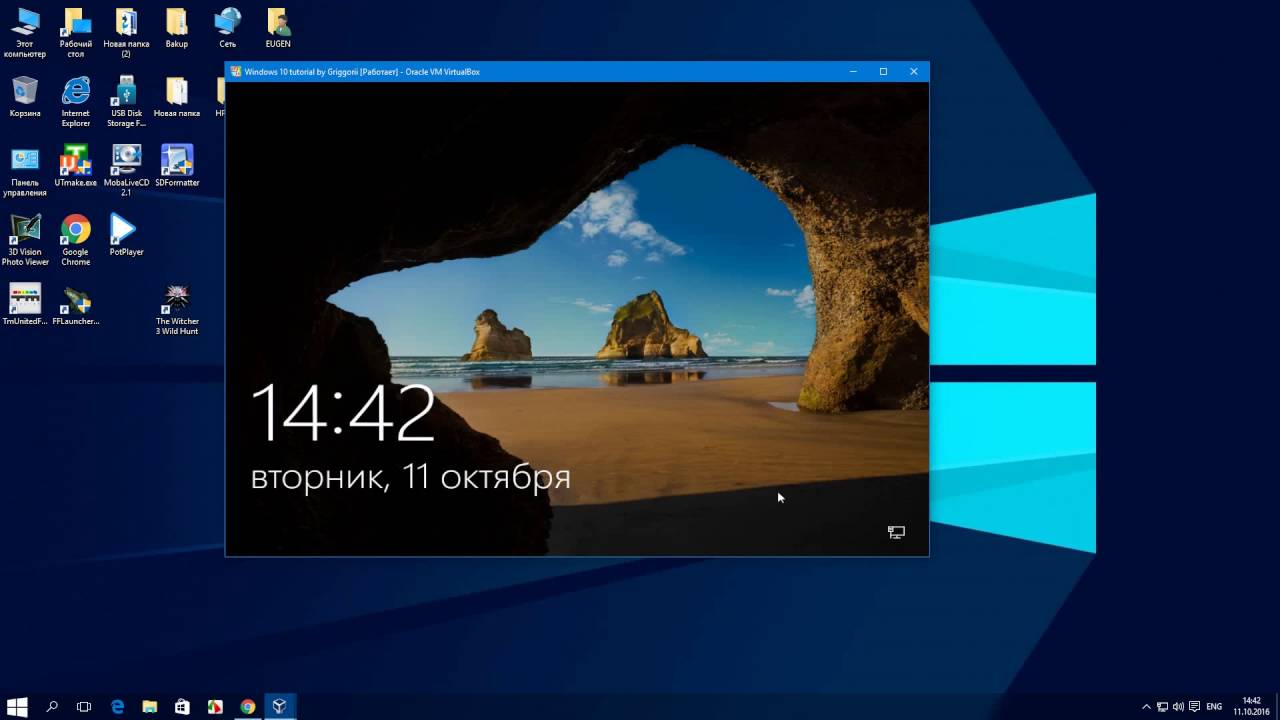Select the 3D Vision Photo Viewer shortcut
This screenshot has width=1280, height=720.
(25, 240)
